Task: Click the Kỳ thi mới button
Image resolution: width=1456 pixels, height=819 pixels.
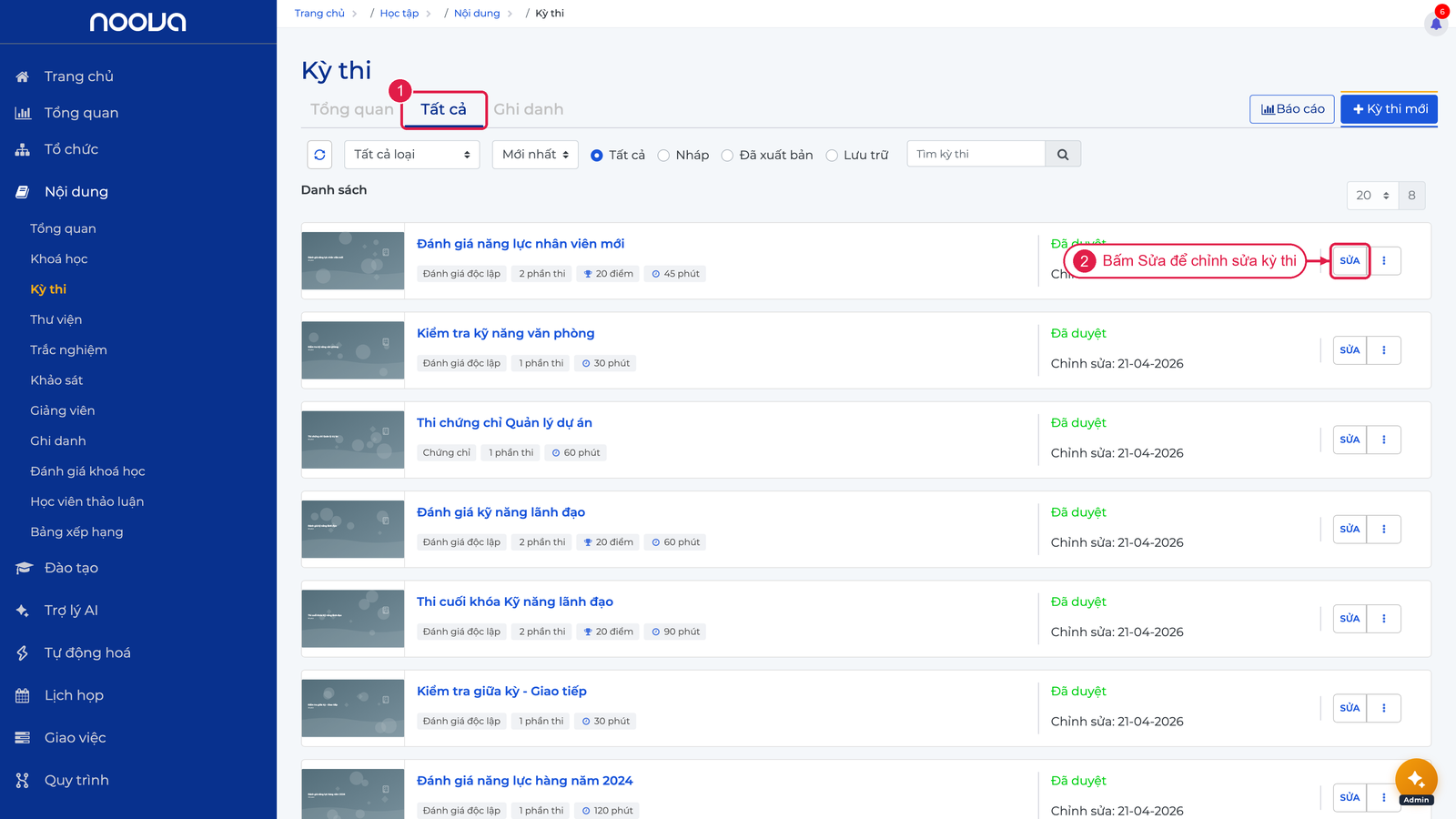Action: 1390,109
